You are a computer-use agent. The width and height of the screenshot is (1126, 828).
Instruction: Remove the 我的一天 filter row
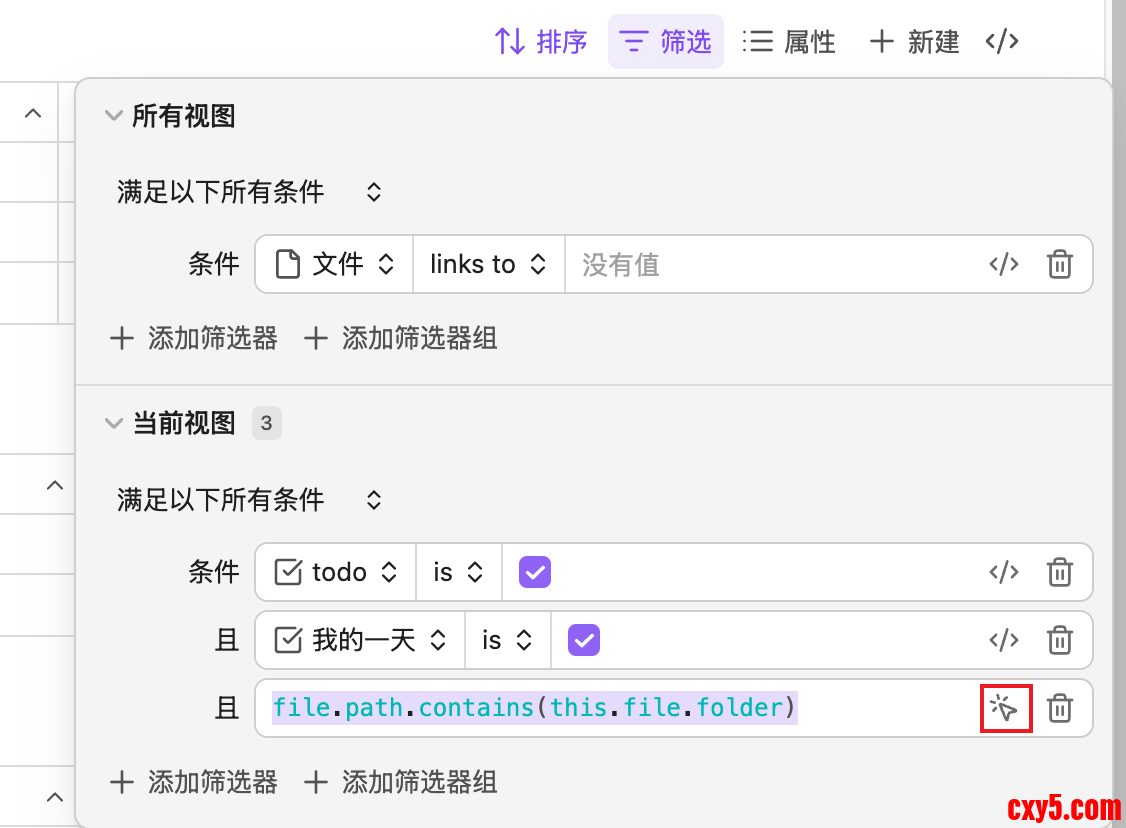[1059, 640]
